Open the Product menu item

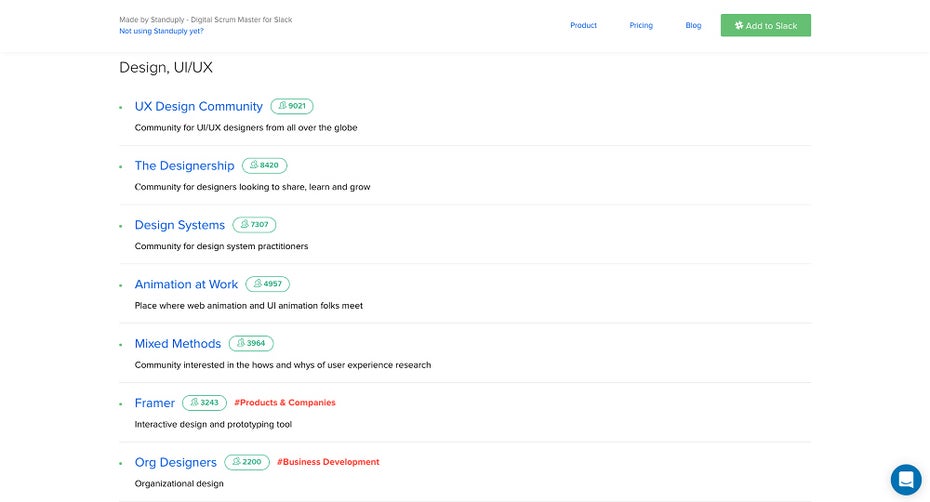(583, 26)
